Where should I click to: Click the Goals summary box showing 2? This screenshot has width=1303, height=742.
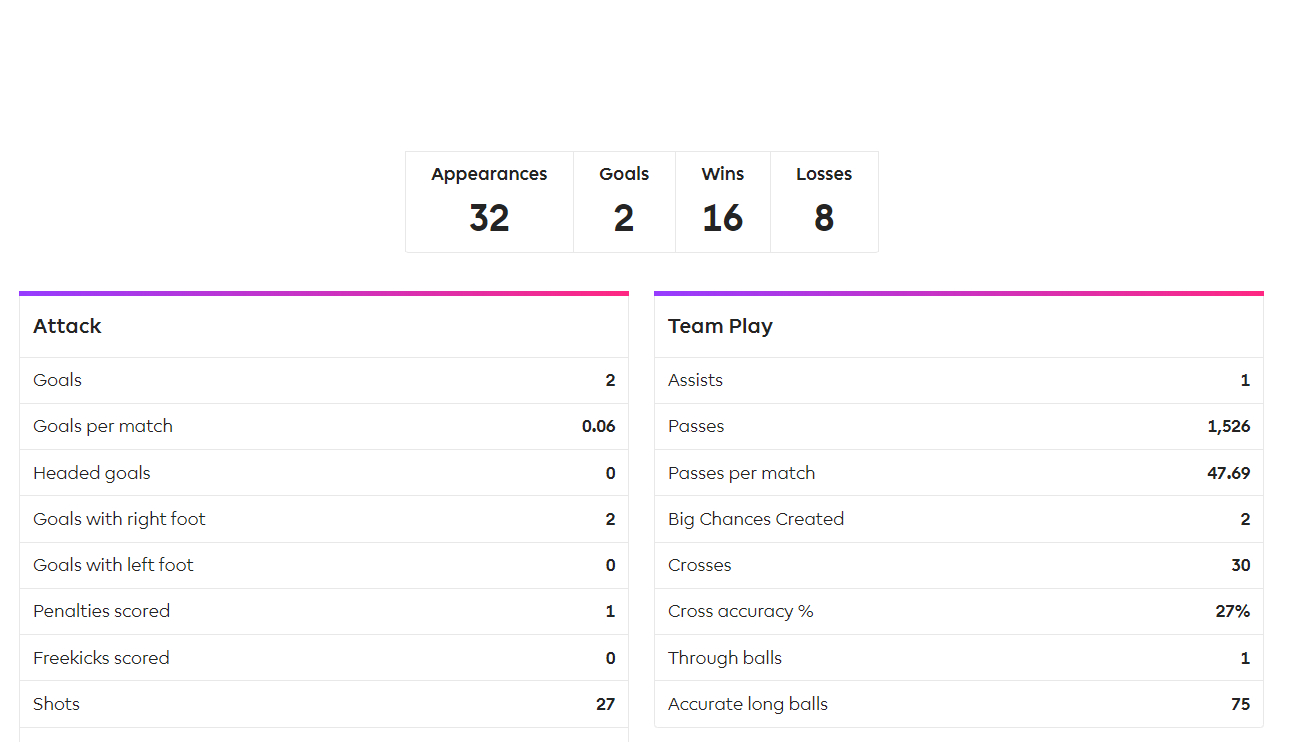coord(624,202)
